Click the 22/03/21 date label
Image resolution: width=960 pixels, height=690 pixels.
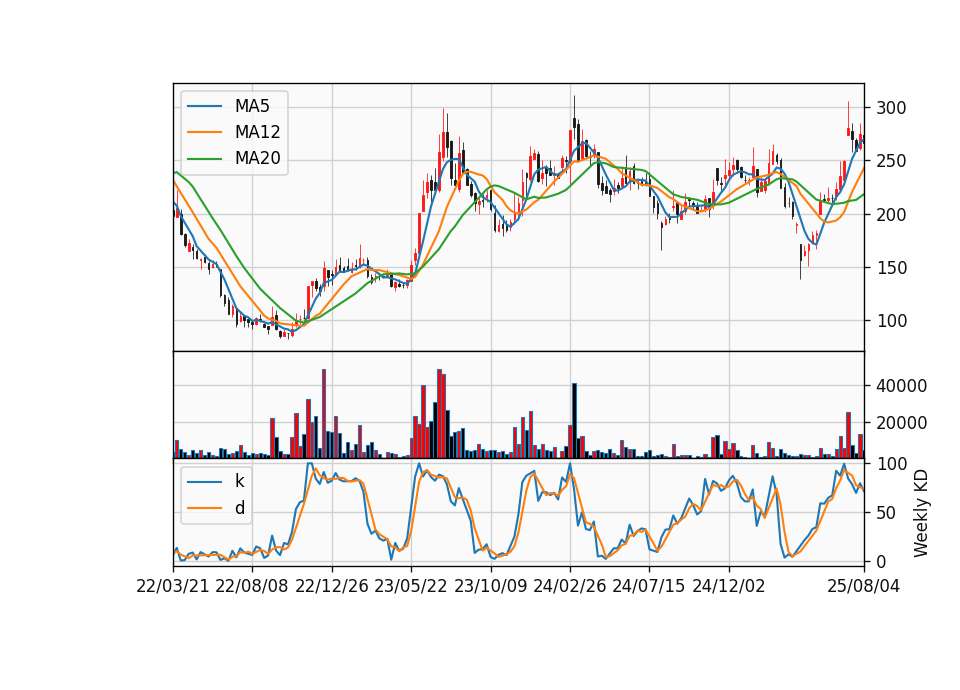[x=173, y=586]
